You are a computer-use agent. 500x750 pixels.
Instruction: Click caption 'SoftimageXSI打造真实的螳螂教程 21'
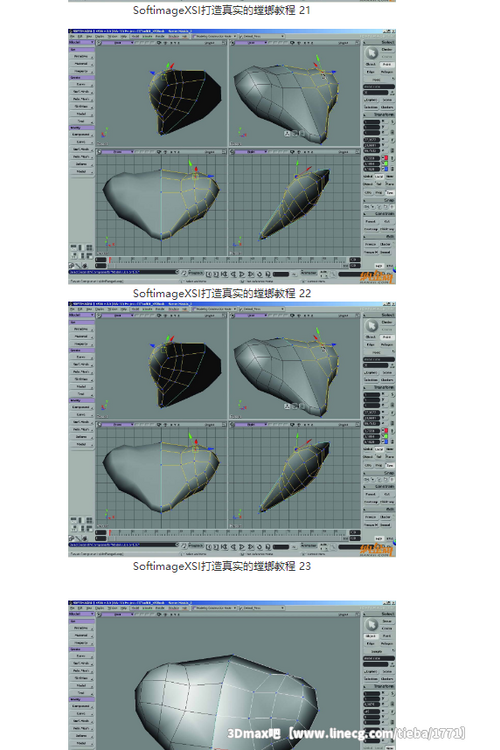222,10
